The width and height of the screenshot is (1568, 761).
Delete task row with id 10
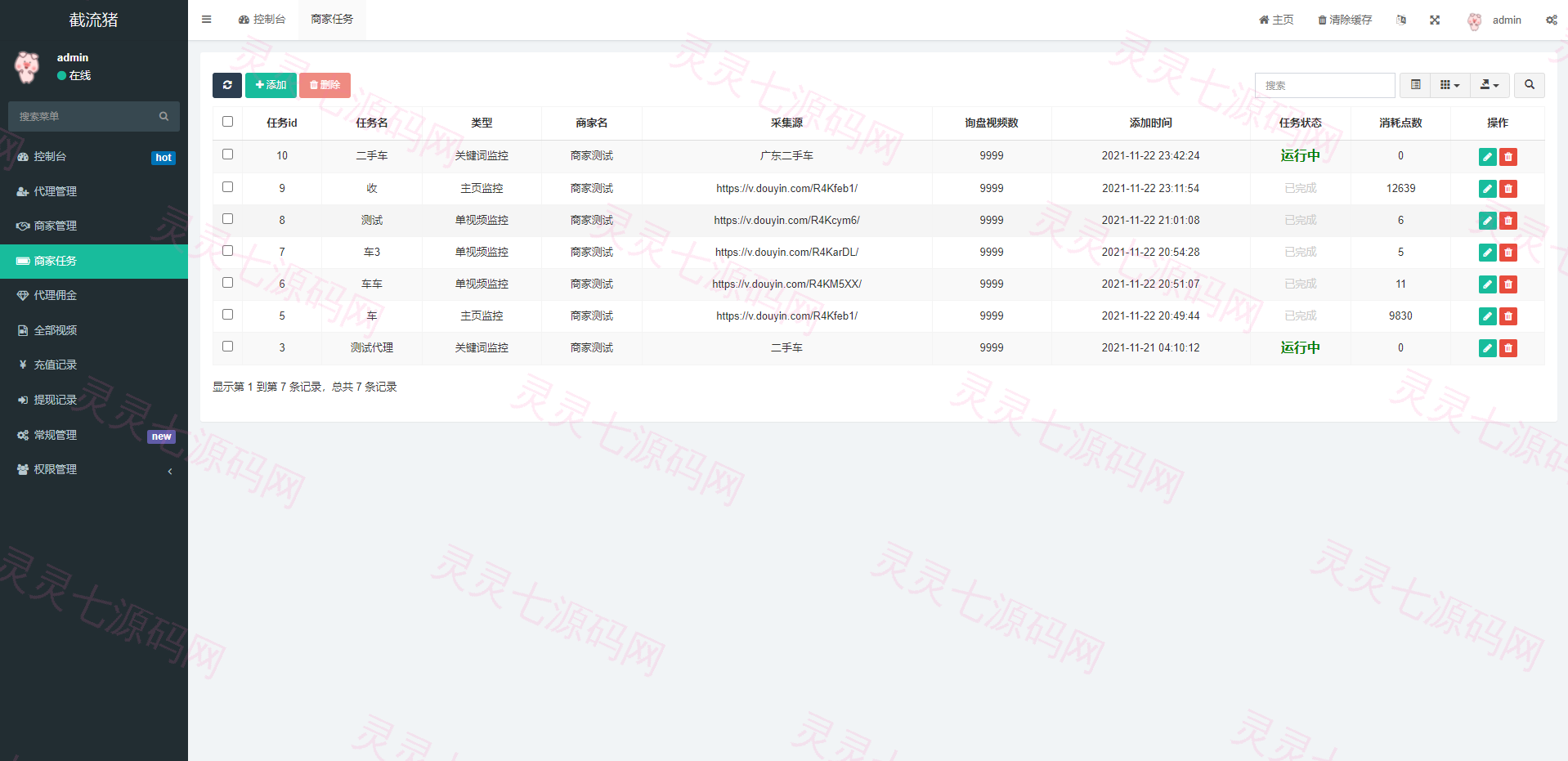[1508, 156]
